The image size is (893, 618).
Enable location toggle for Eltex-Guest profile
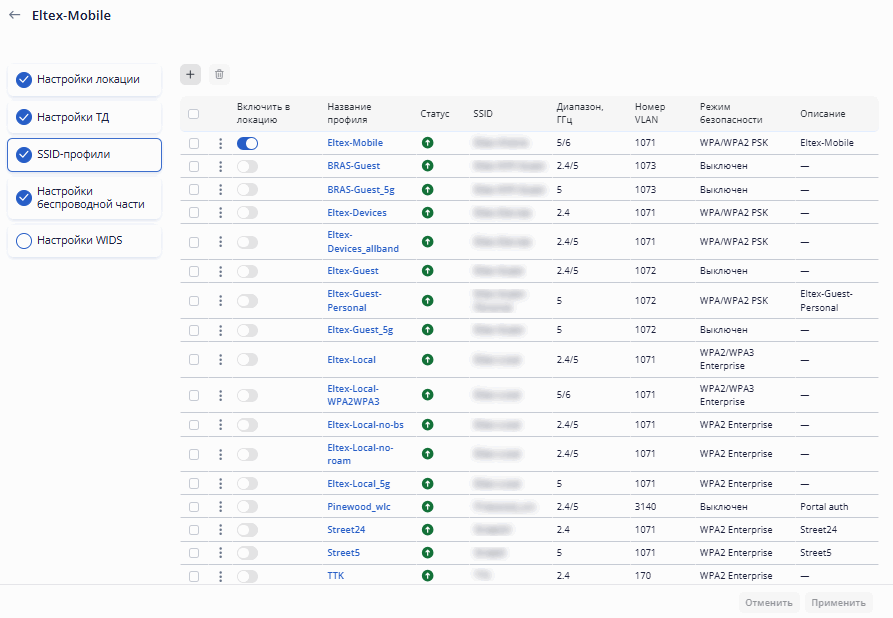tap(247, 271)
